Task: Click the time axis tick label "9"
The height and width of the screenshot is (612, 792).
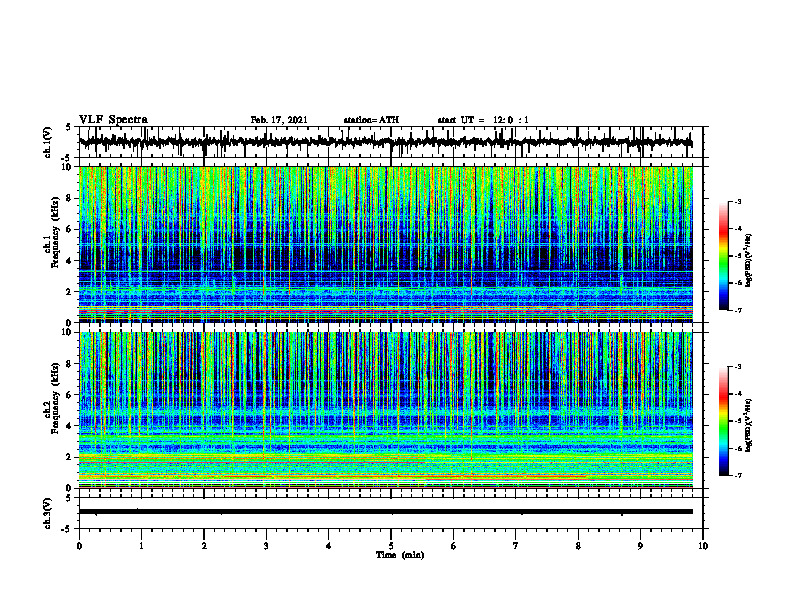Action: tap(640, 546)
